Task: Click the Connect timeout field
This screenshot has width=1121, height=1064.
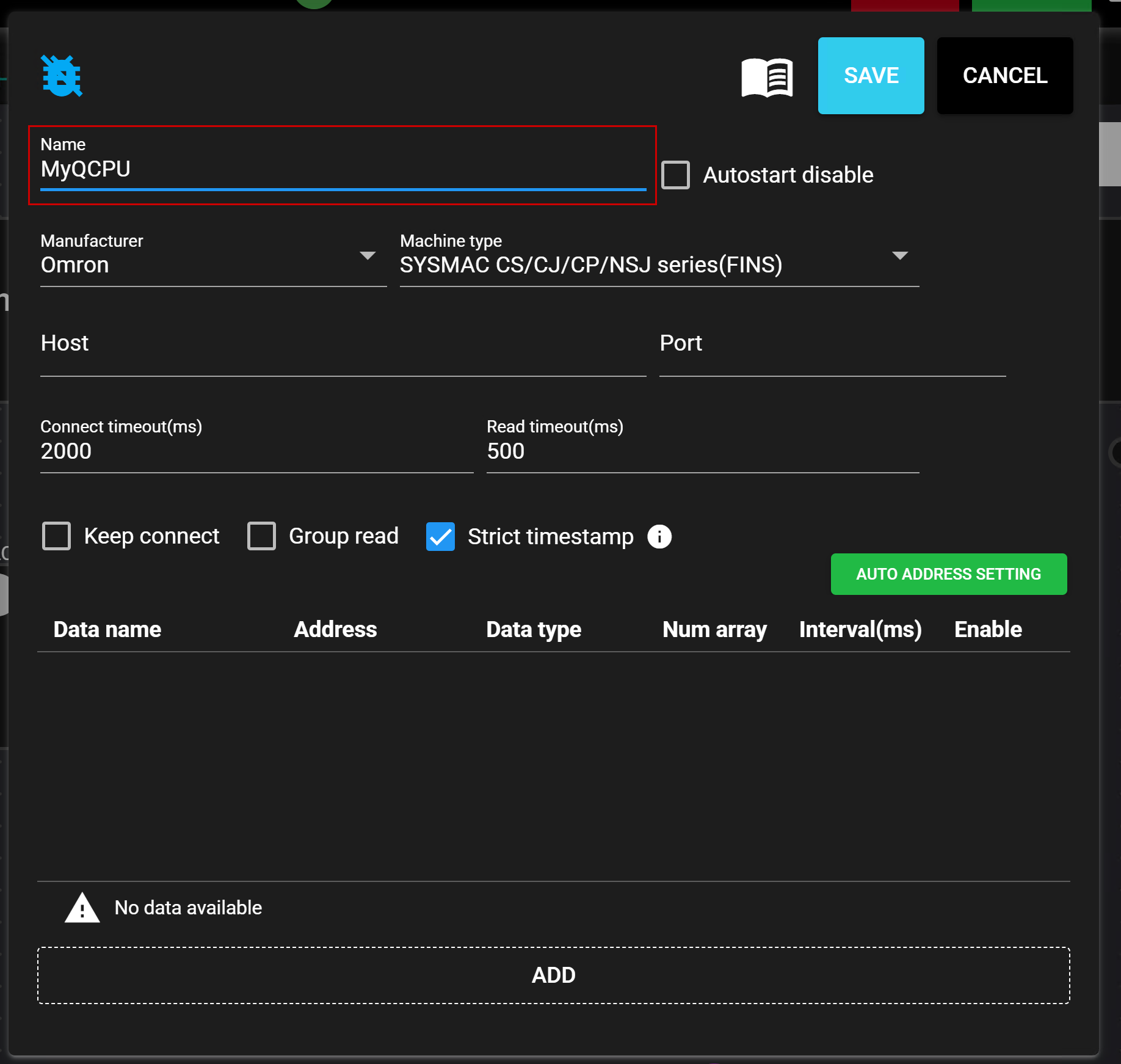Action: (256, 451)
